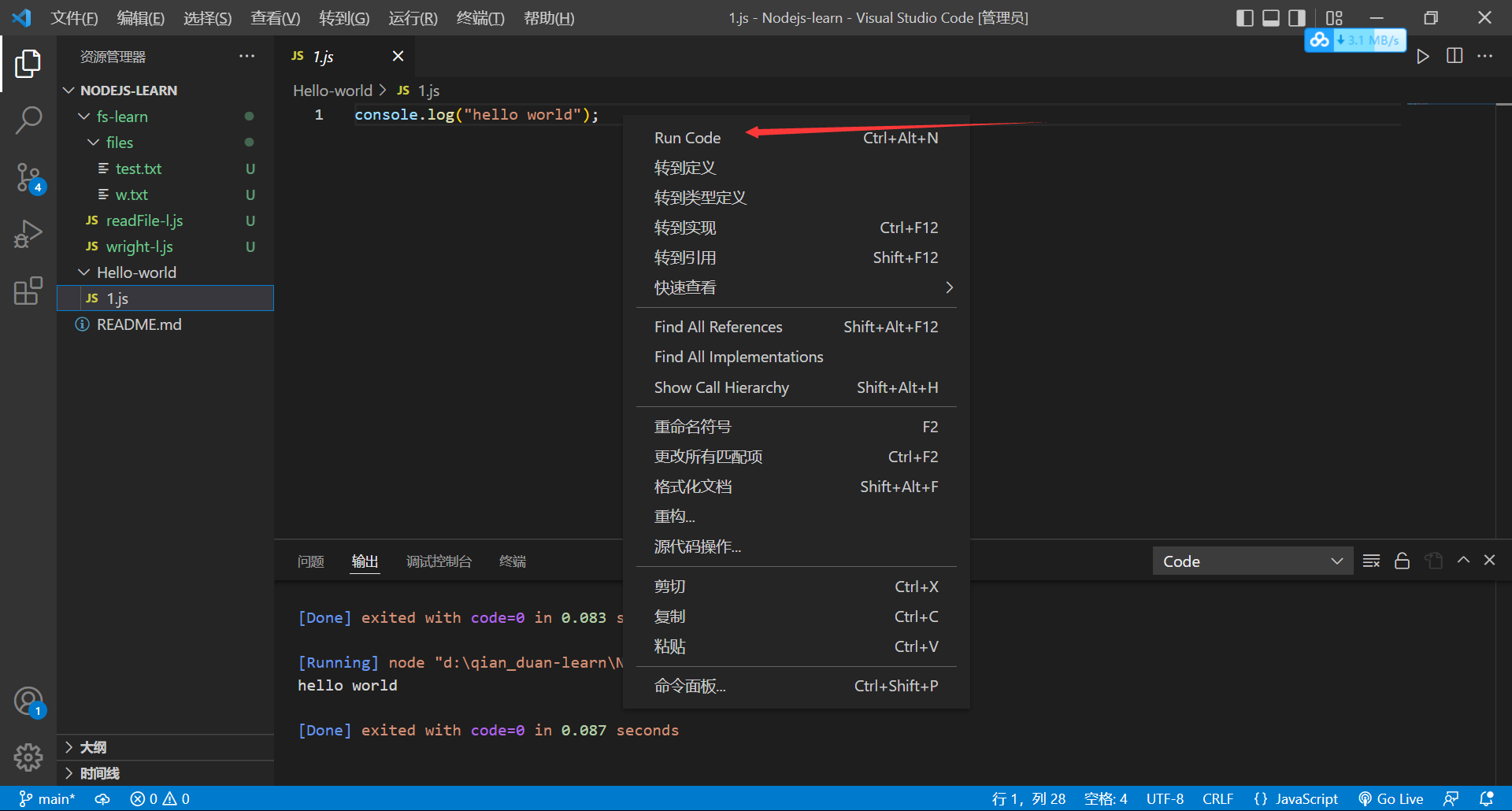Image resolution: width=1512 pixels, height=811 pixels.
Task: Choose Show Call Hierarchy in context menu
Action: coord(796,387)
